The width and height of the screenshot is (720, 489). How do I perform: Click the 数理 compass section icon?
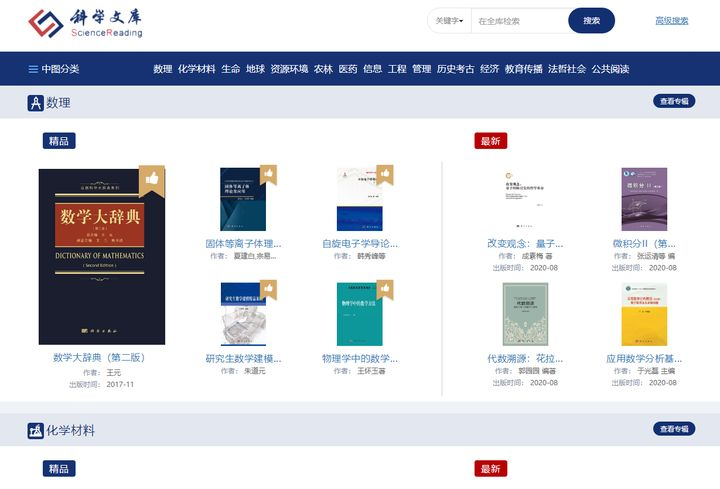point(35,103)
